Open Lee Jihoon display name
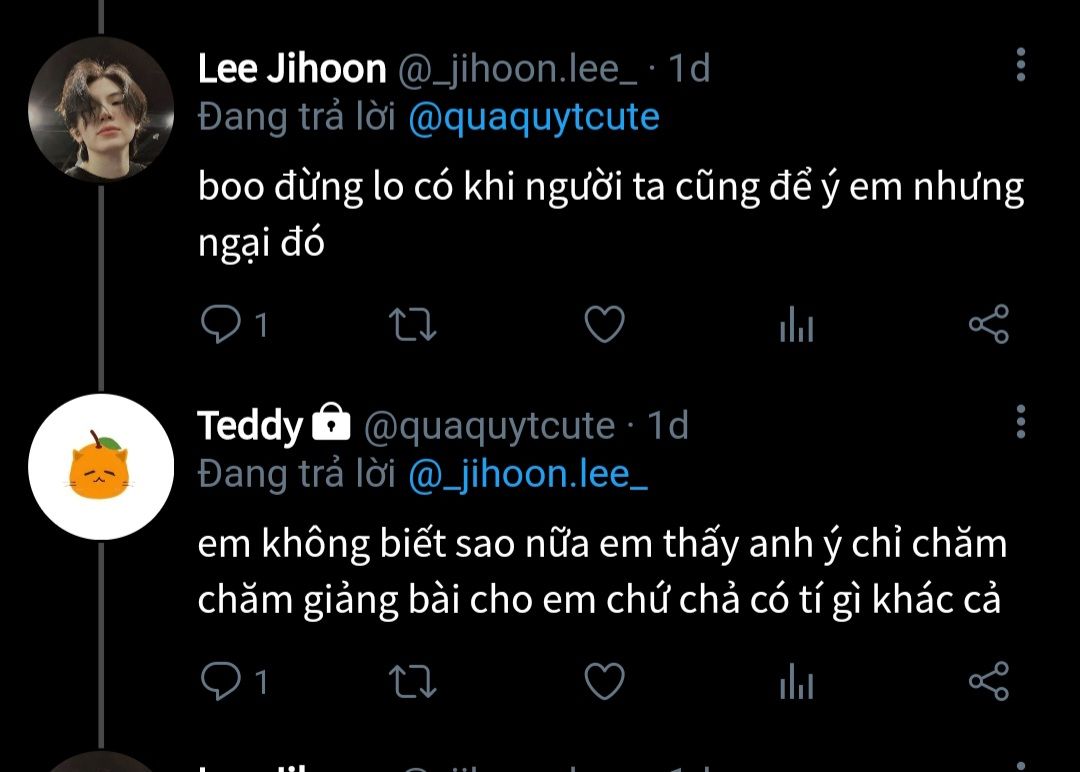The height and width of the screenshot is (772, 1080). [292, 69]
